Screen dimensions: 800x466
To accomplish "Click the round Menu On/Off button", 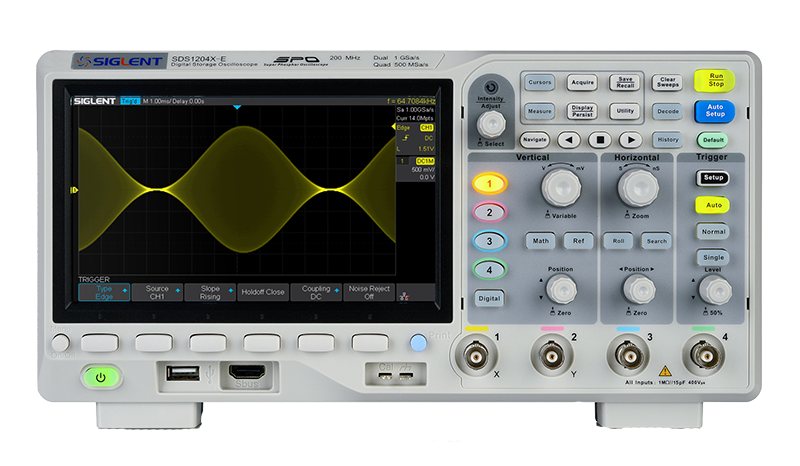I will (60, 342).
